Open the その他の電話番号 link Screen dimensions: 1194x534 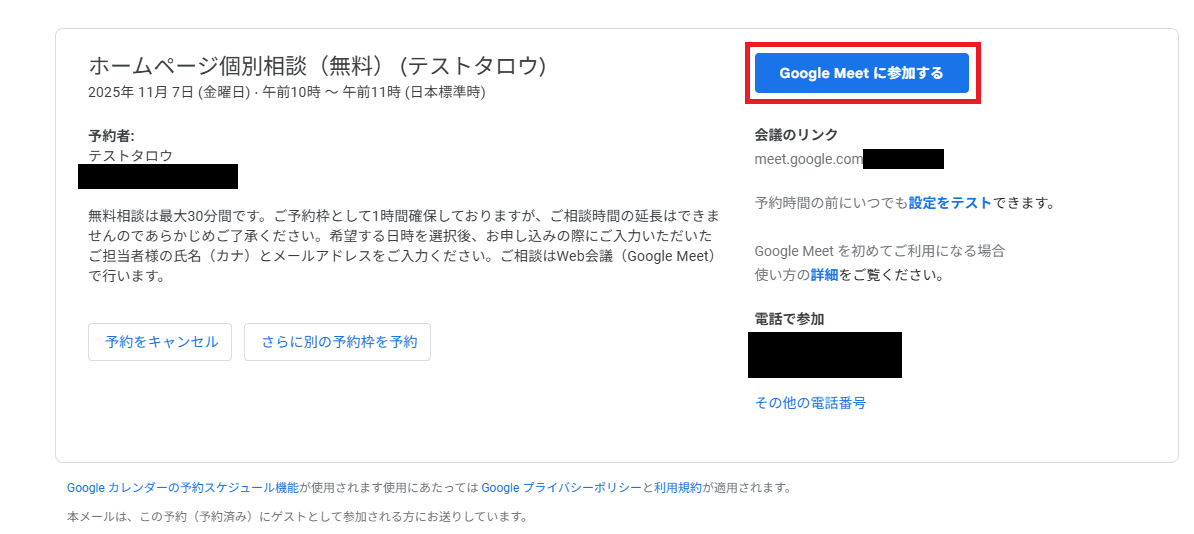(810, 403)
